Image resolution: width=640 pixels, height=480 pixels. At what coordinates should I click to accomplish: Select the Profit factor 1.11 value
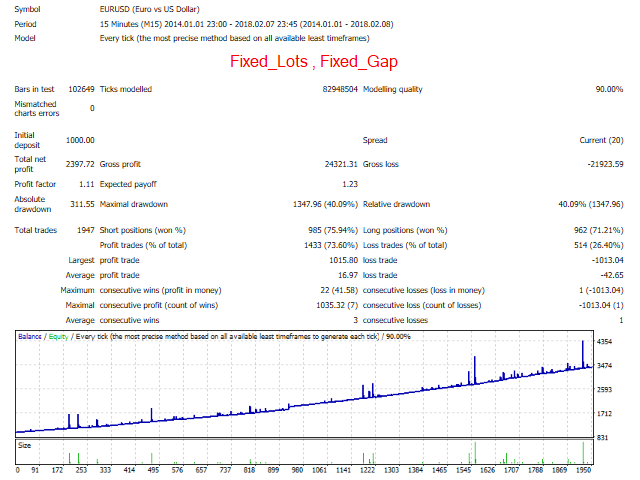(x=86, y=183)
